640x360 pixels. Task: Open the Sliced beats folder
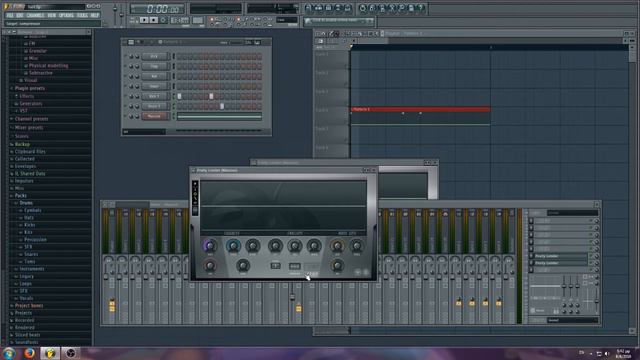click(27, 335)
